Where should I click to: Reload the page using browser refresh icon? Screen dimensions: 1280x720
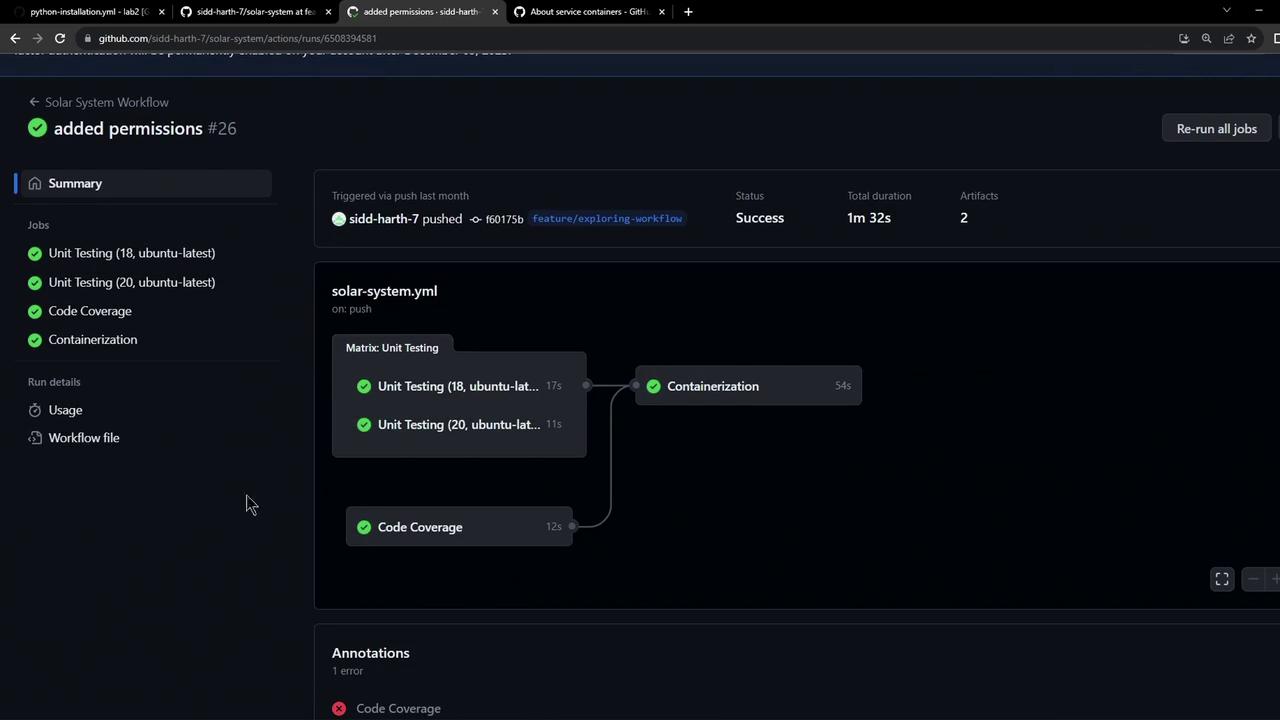click(60, 38)
